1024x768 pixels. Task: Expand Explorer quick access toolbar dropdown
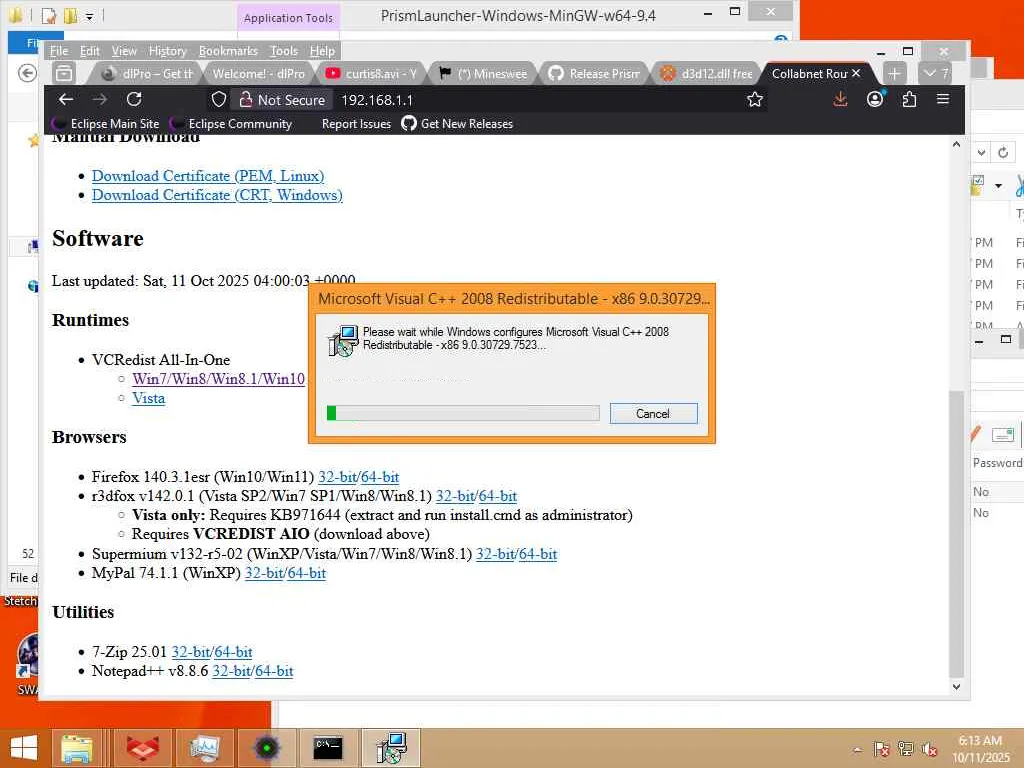tap(89, 16)
